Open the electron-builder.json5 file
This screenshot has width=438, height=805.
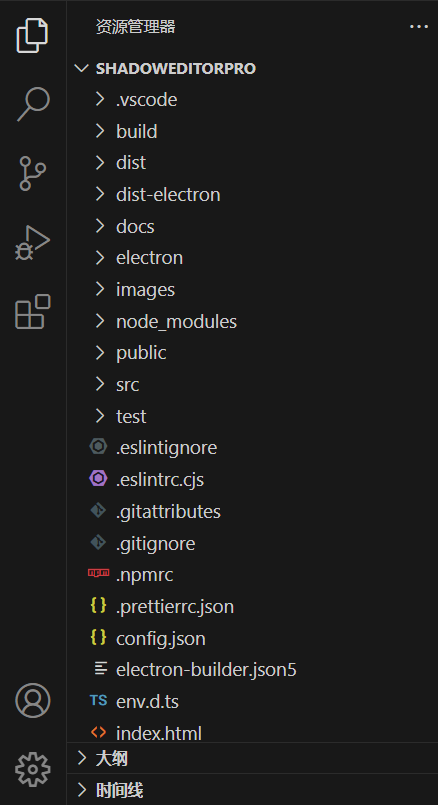tap(252, 669)
